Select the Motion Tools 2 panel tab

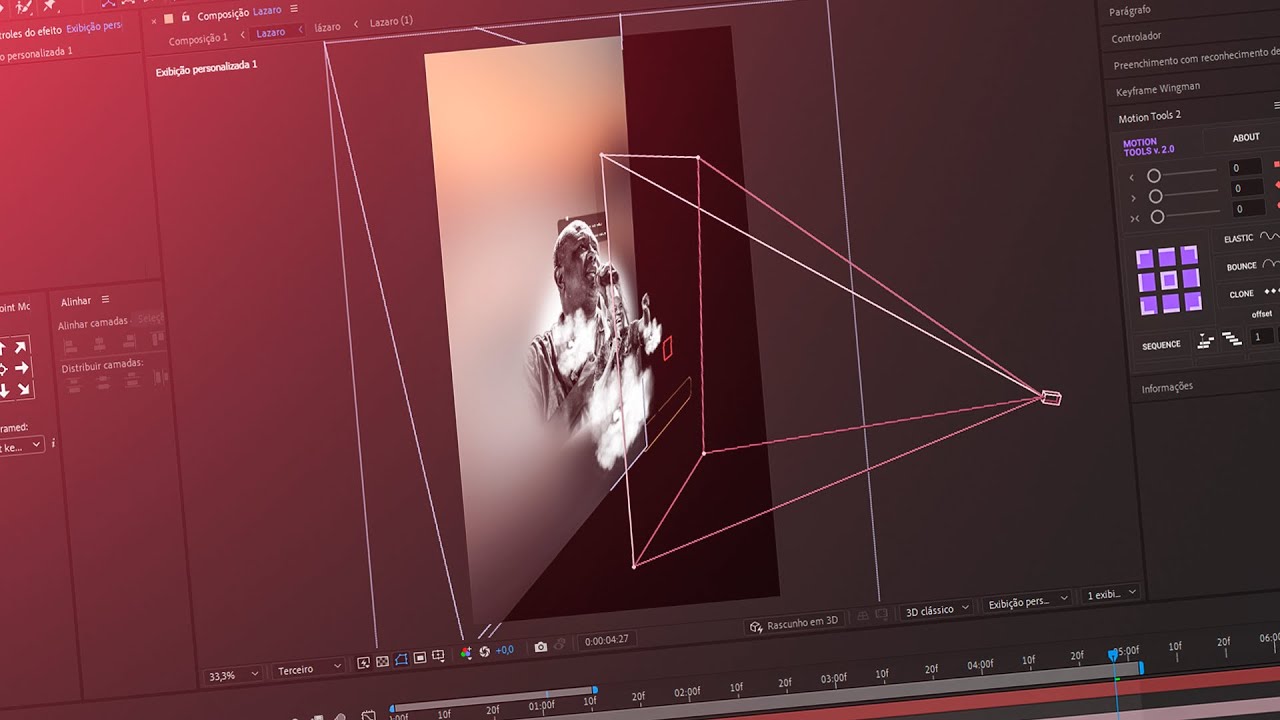[1149, 116]
